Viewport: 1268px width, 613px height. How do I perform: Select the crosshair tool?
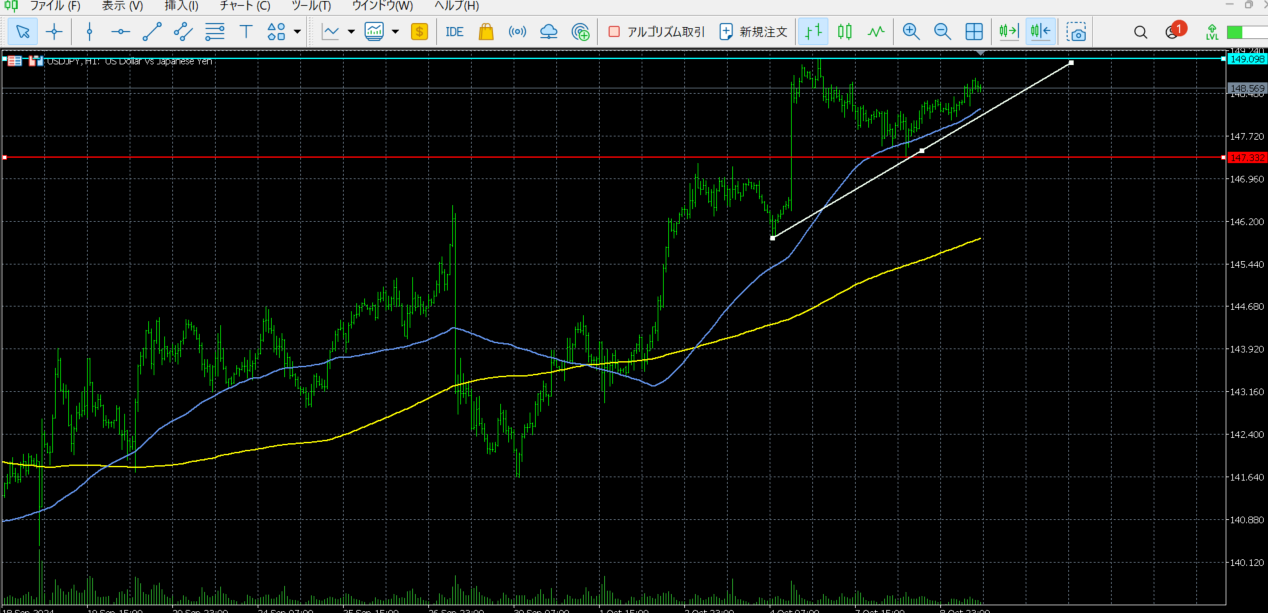coord(54,31)
